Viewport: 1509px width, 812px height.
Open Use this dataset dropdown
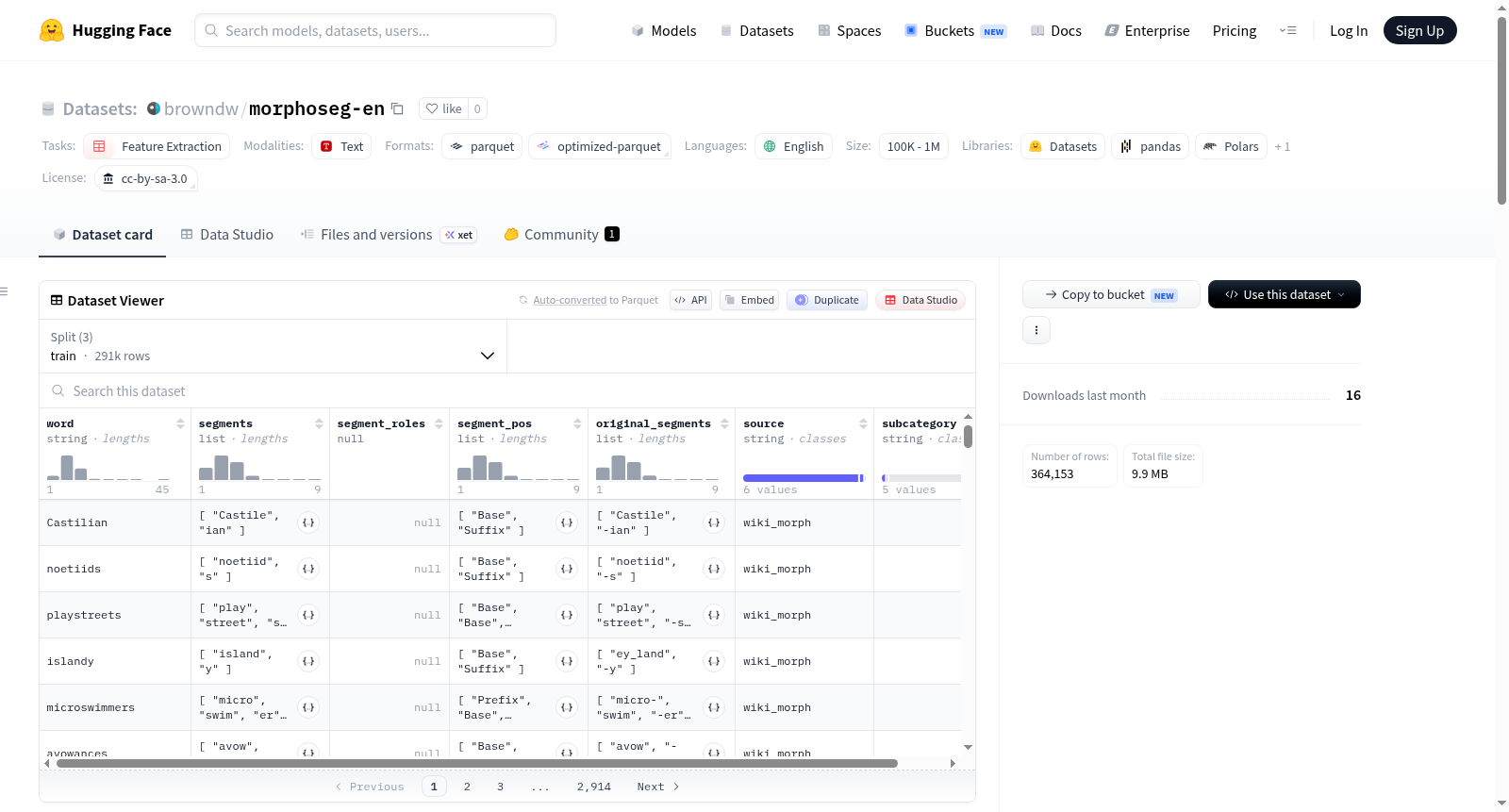coord(1285,294)
